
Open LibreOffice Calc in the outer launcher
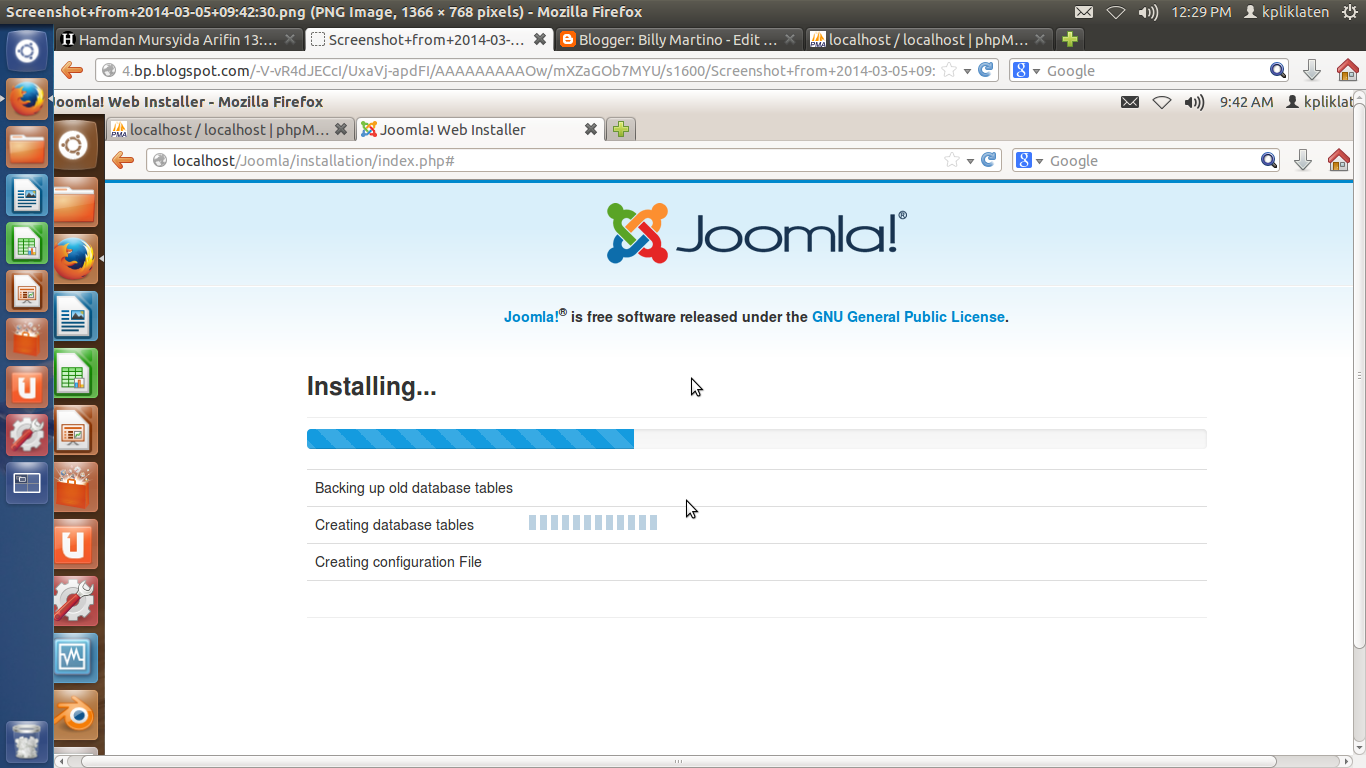(27, 243)
